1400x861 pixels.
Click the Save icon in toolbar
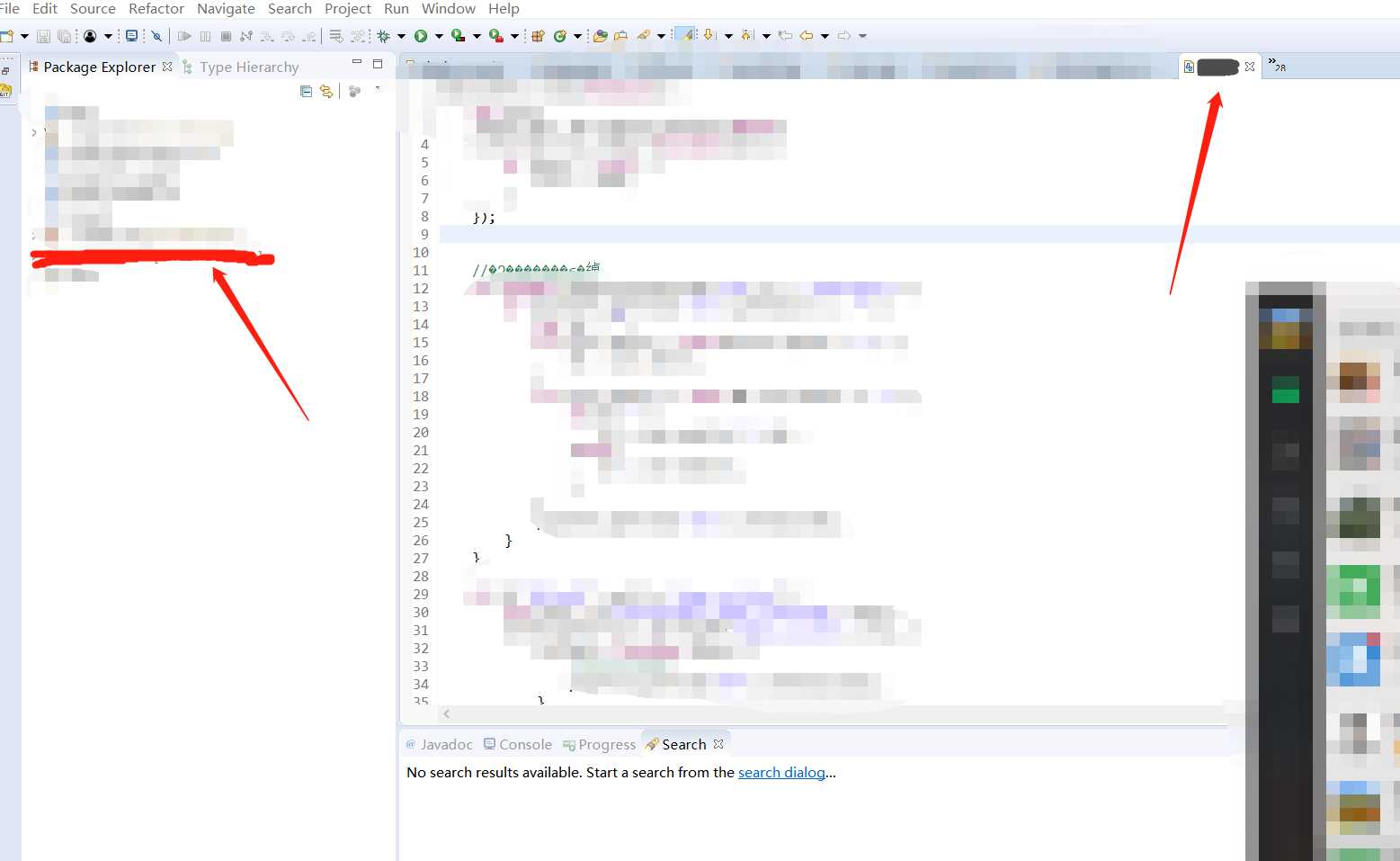(43, 36)
